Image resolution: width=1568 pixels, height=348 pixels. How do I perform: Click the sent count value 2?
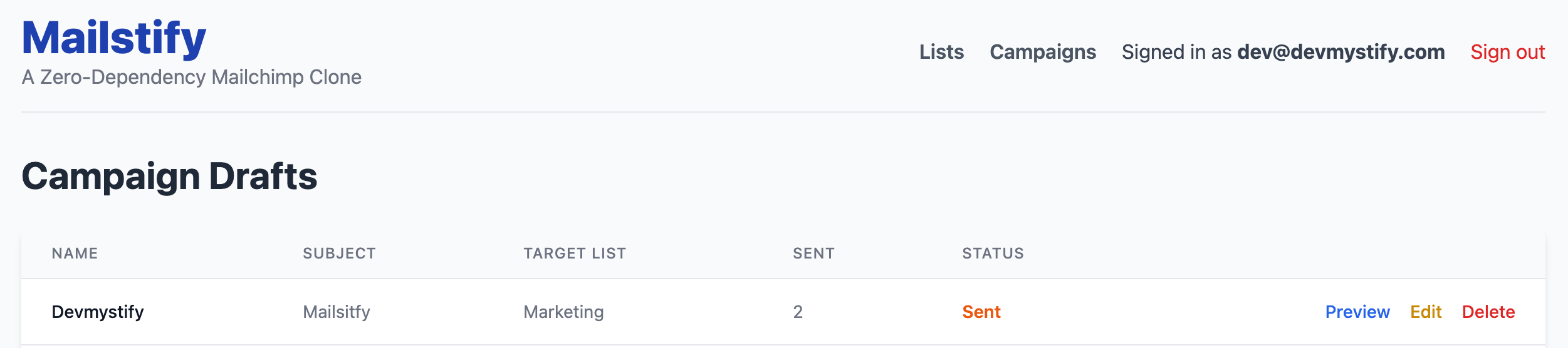(x=798, y=312)
